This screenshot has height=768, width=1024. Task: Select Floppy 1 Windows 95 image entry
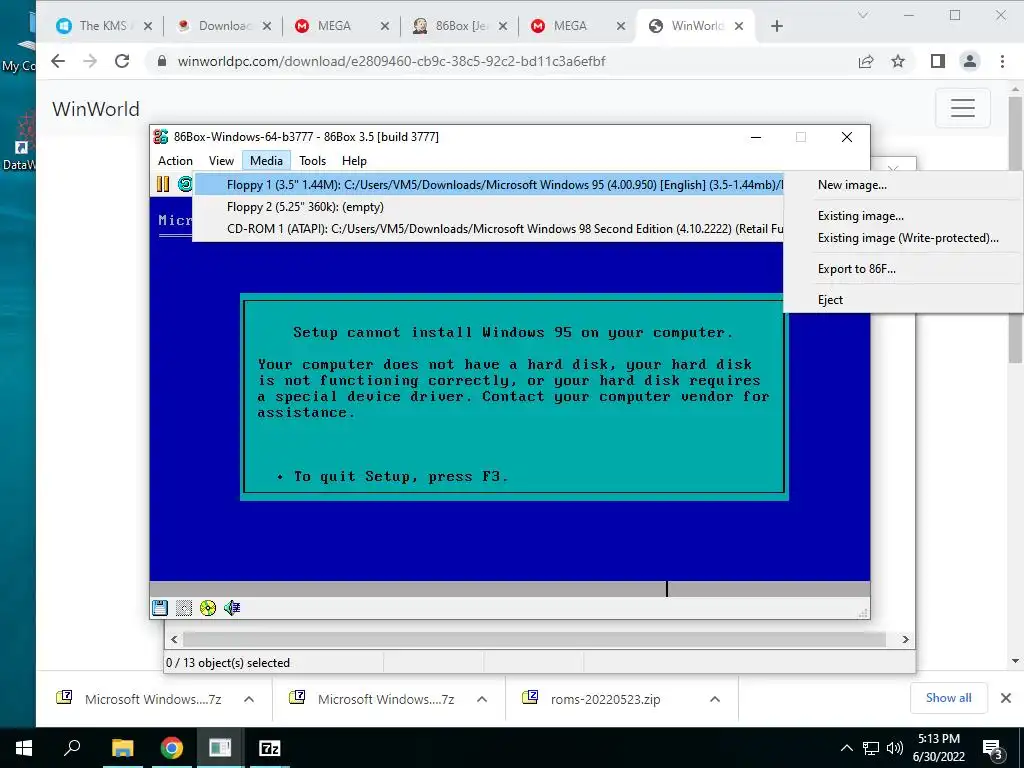pos(488,185)
